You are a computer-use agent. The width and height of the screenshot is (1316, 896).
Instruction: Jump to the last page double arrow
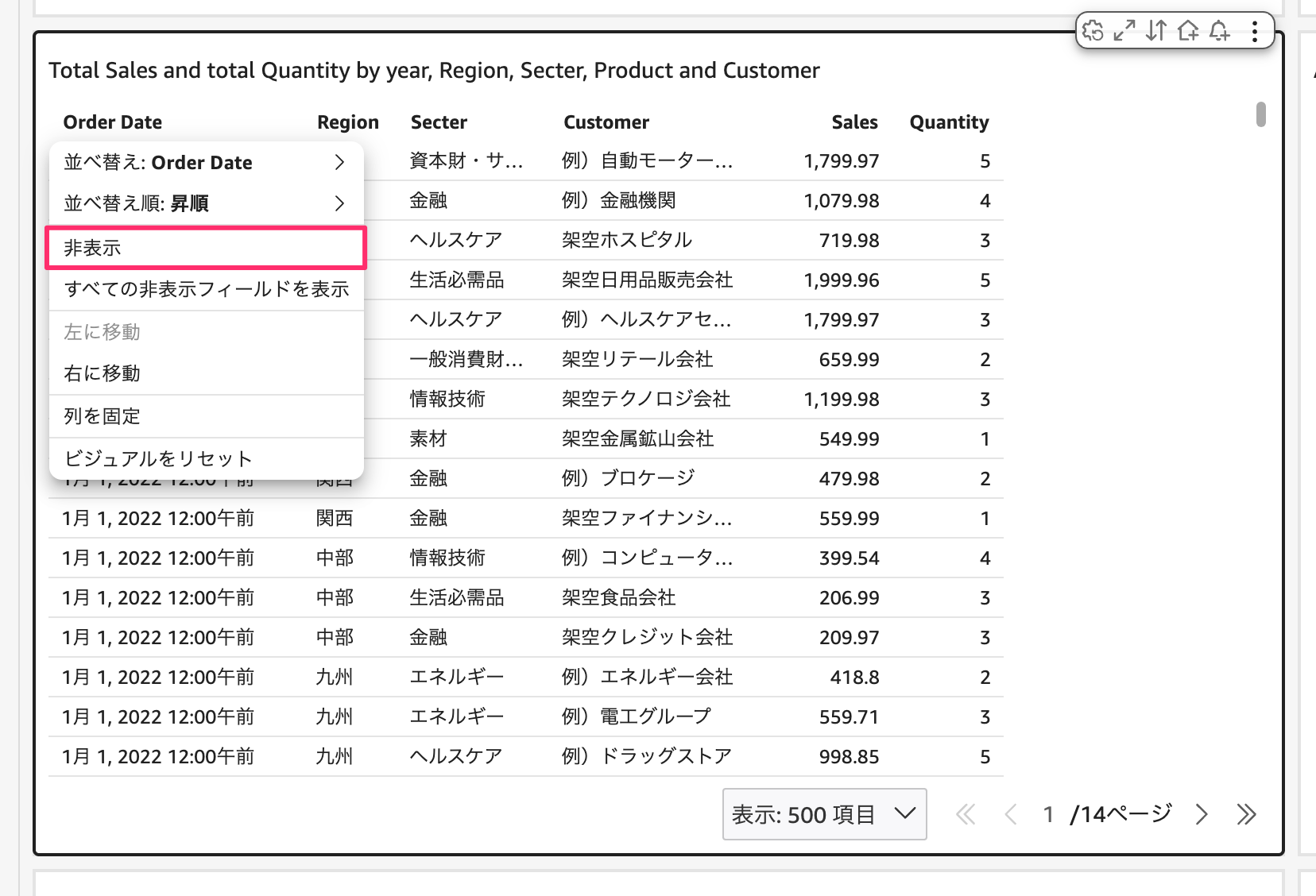pyautogui.click(x=1246, y=814)
